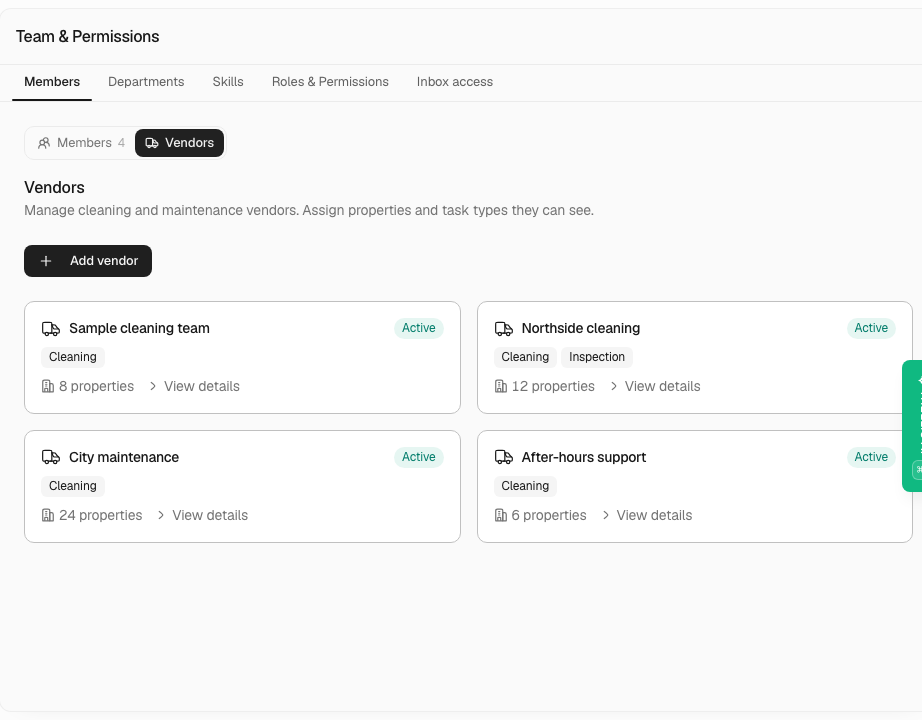This screenshot has height=720, width=922.
Task: Open the Departments tab
Action: [146, 82]
